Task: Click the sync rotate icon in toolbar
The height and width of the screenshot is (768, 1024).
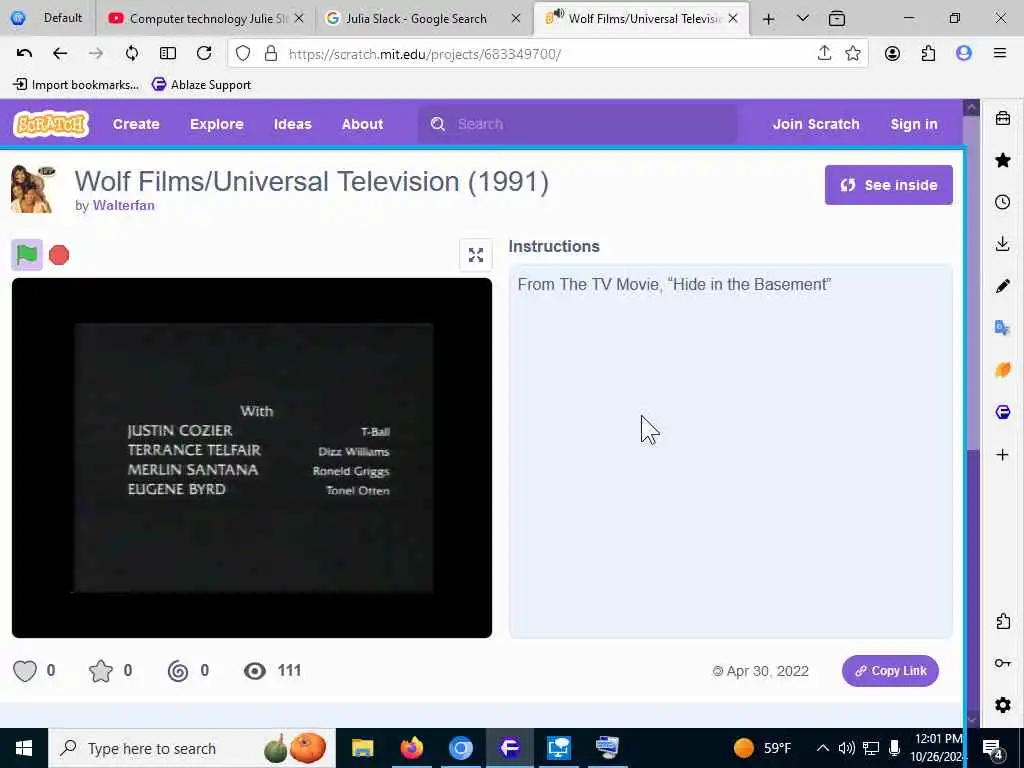Action: (x=132, y=54)
